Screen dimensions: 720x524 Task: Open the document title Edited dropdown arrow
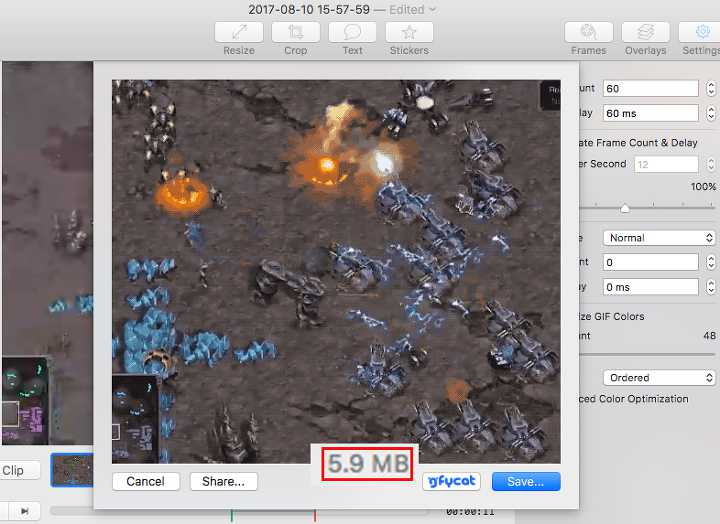click(x=433, y=10)
